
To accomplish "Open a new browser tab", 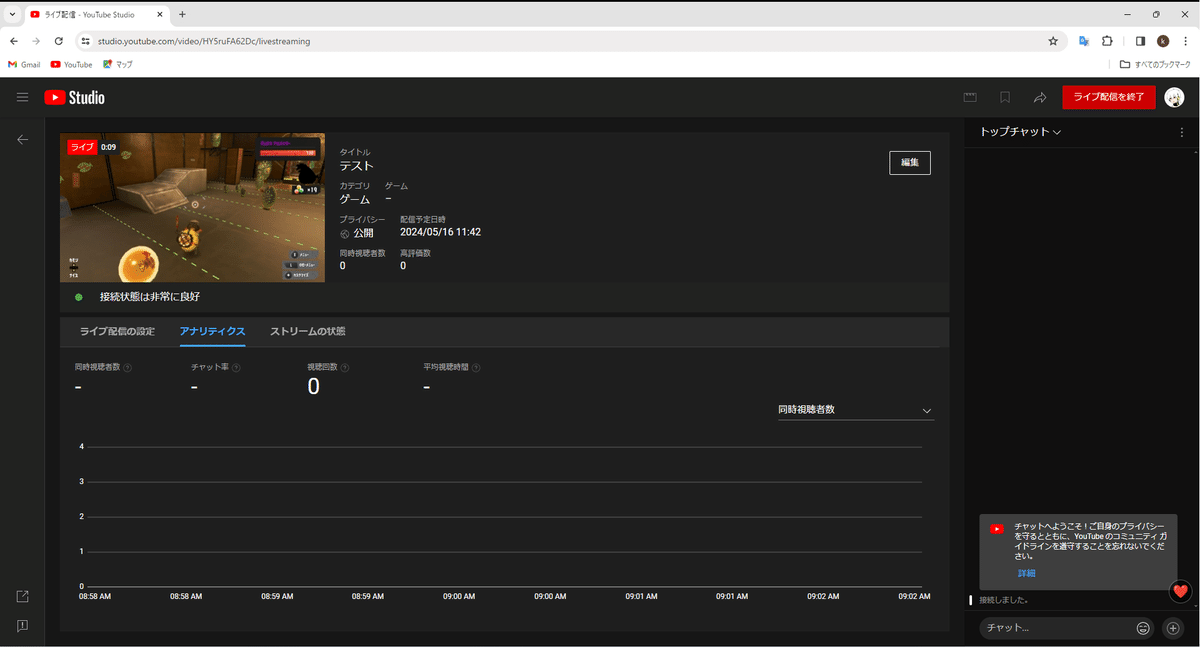I will 182,14.
